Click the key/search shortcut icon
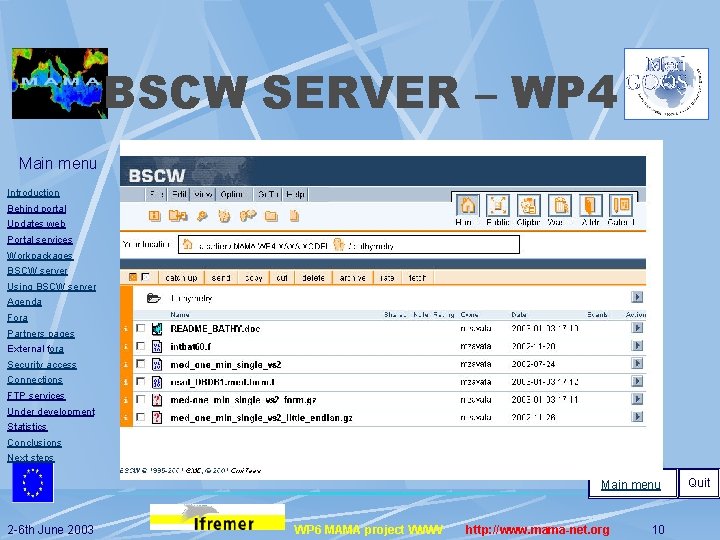 pos(202,216)
